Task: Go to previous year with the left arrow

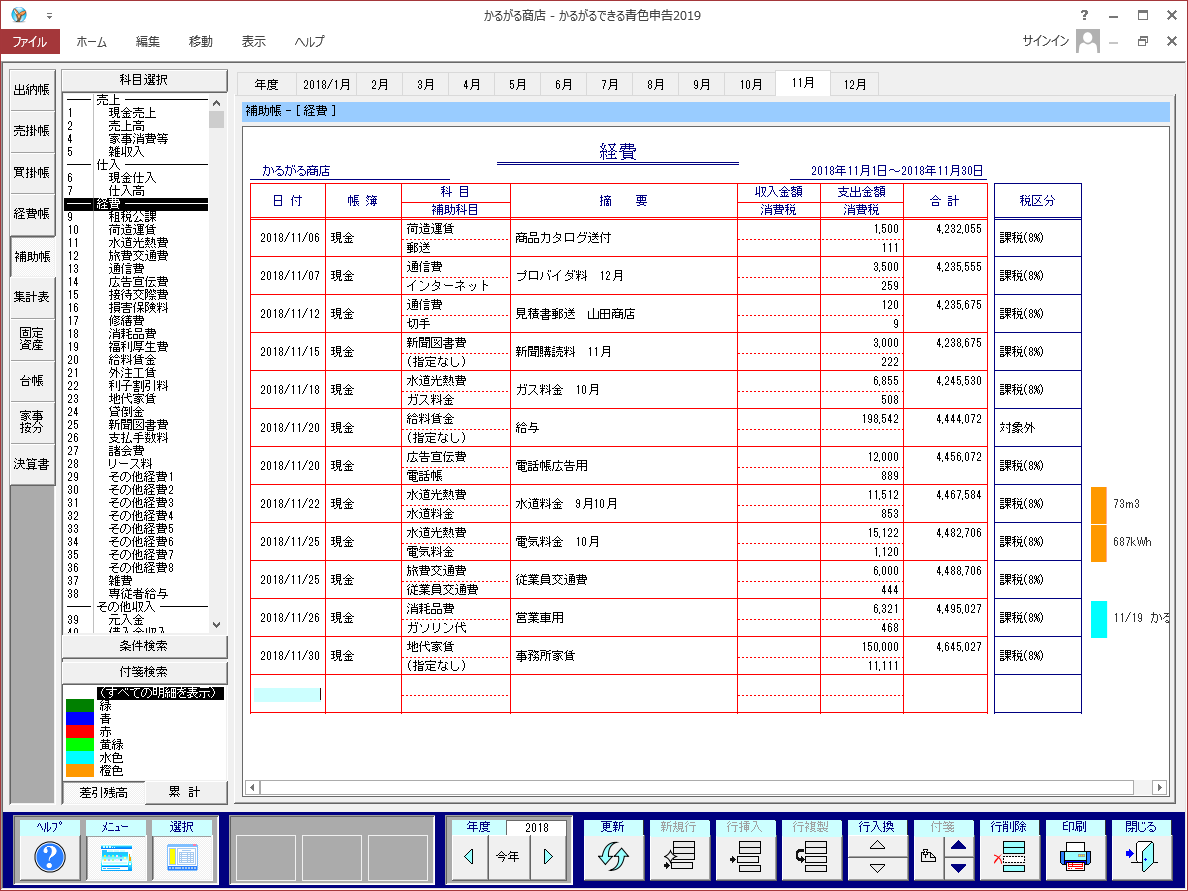Action: pos(468,857)
